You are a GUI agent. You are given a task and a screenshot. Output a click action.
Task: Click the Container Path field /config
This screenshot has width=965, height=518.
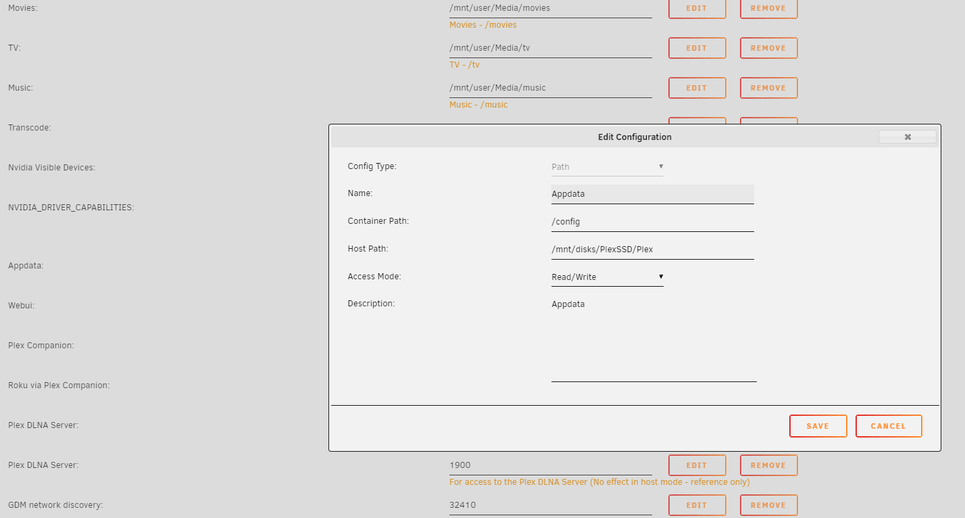tap(652, 221)
